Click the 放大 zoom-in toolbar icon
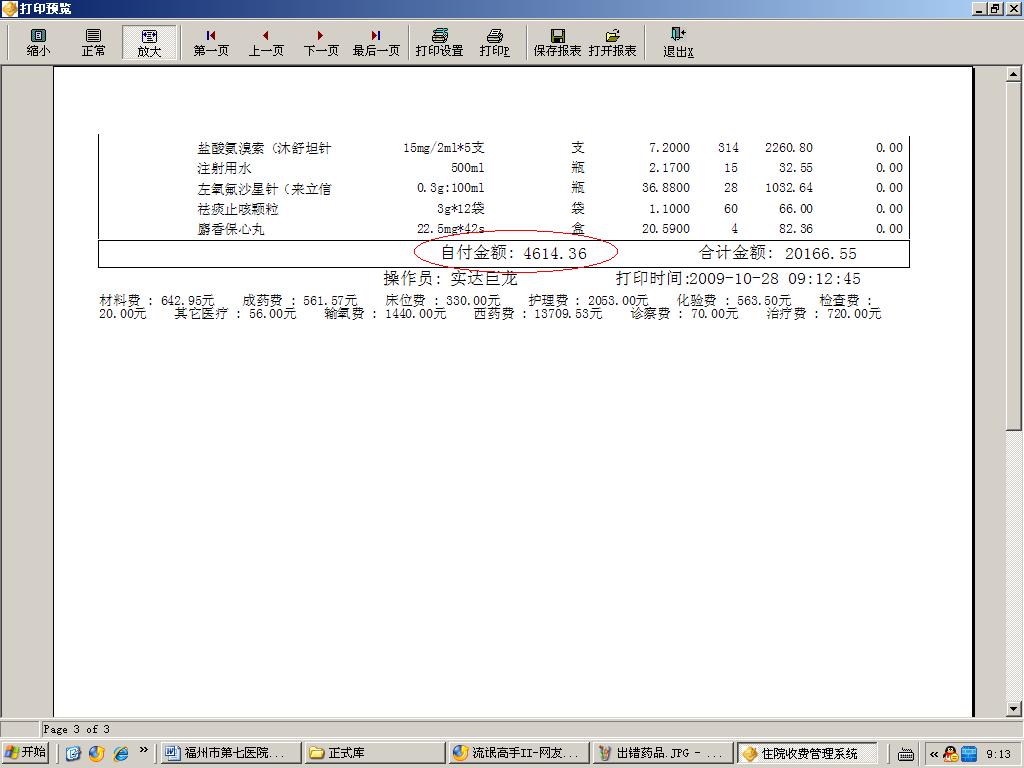 [x=149, y=42]
